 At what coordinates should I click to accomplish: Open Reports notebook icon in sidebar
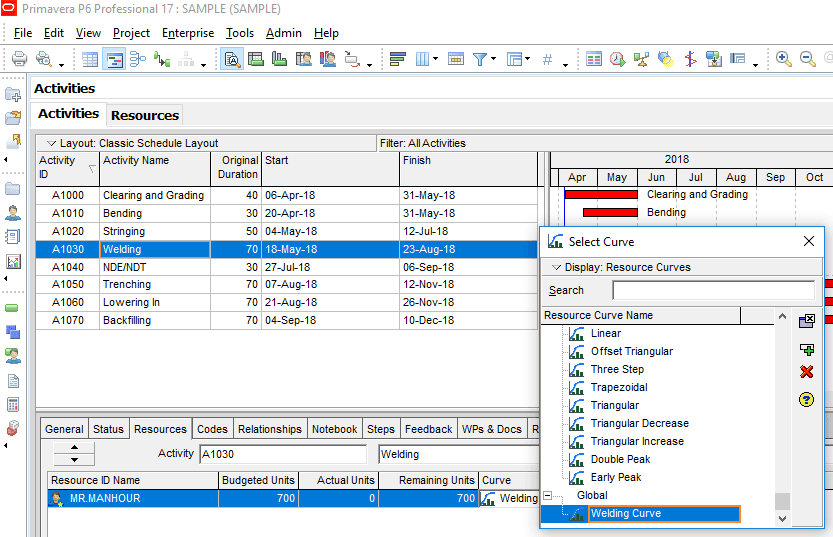pos(13,236)
